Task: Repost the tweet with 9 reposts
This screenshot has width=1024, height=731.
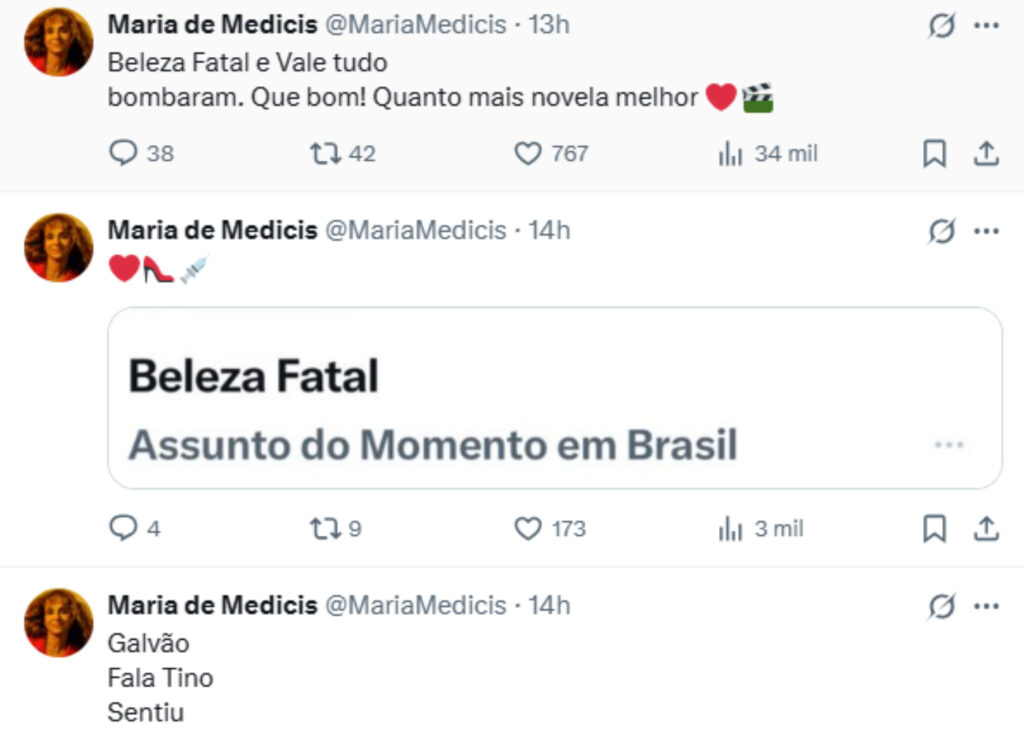Action: (323, 528)
